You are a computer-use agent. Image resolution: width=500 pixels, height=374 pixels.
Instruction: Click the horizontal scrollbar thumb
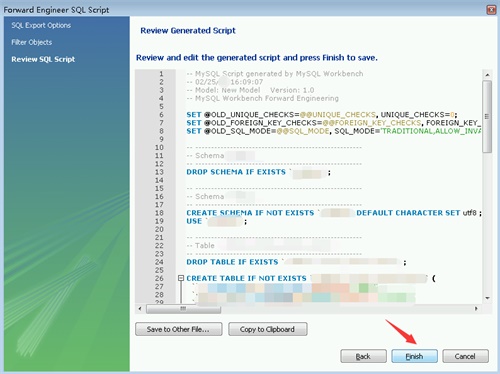tap(183, 309)
